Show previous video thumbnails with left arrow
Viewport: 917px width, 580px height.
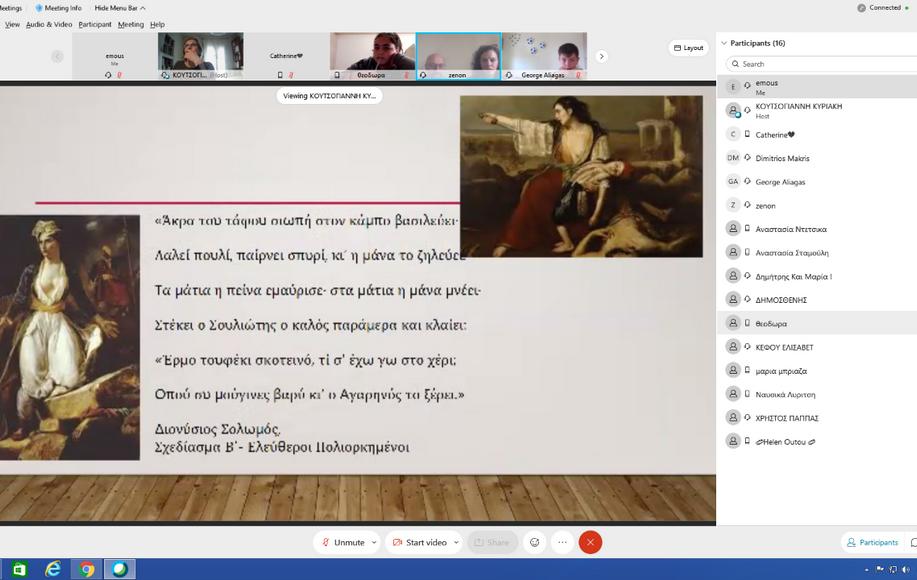click(x=57, y=56)
